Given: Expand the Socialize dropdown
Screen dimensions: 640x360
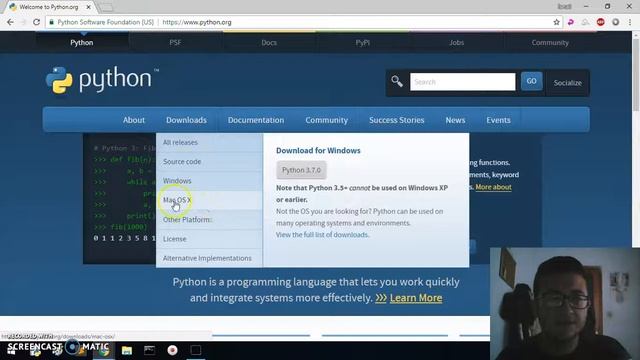Looking at the screenshot, I should click(567, 83).
